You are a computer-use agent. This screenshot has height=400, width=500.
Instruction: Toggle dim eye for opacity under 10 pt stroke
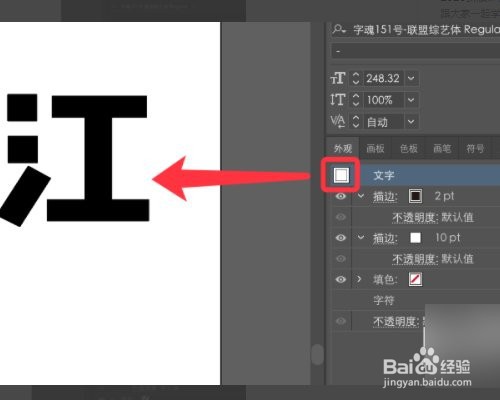tap(341, 259)
